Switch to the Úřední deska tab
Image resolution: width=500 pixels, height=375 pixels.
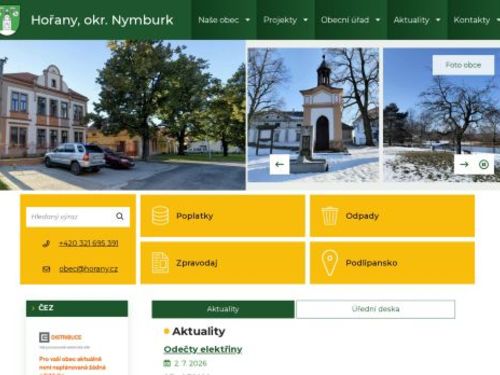pos(375,309)
